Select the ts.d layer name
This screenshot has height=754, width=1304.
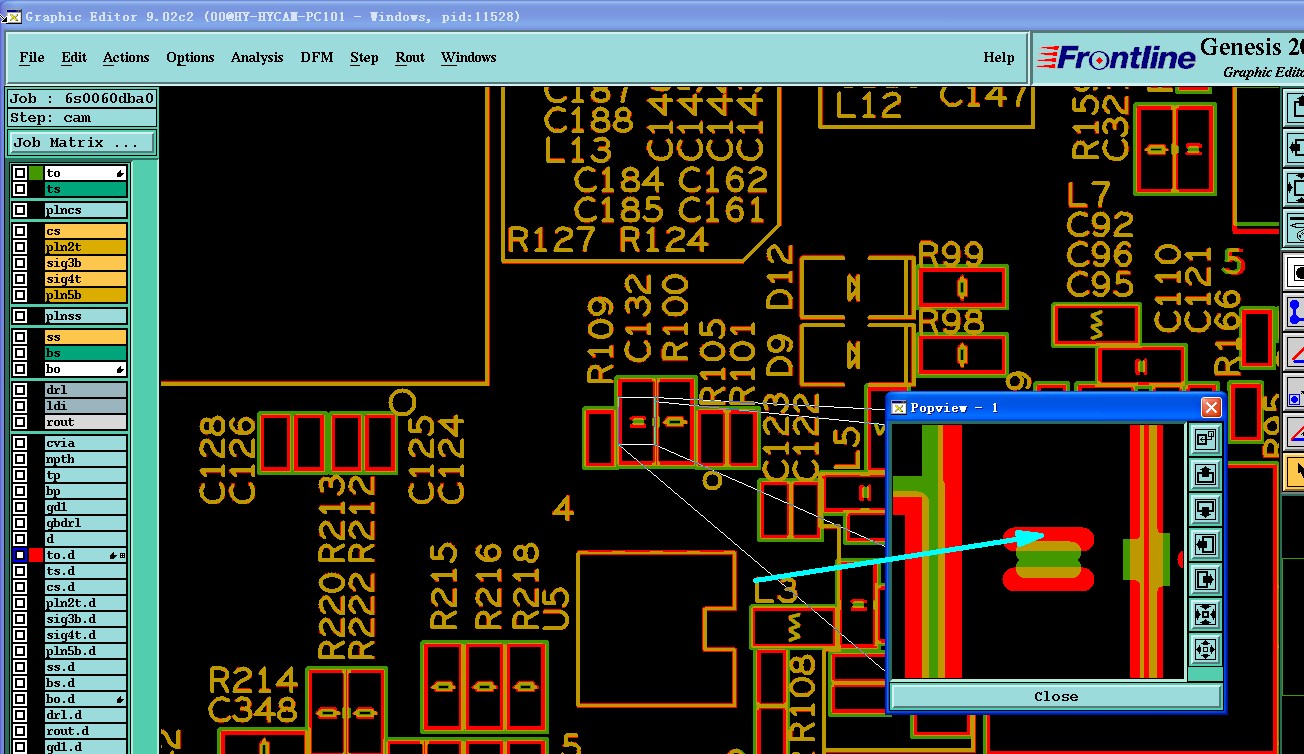[86, 571]
